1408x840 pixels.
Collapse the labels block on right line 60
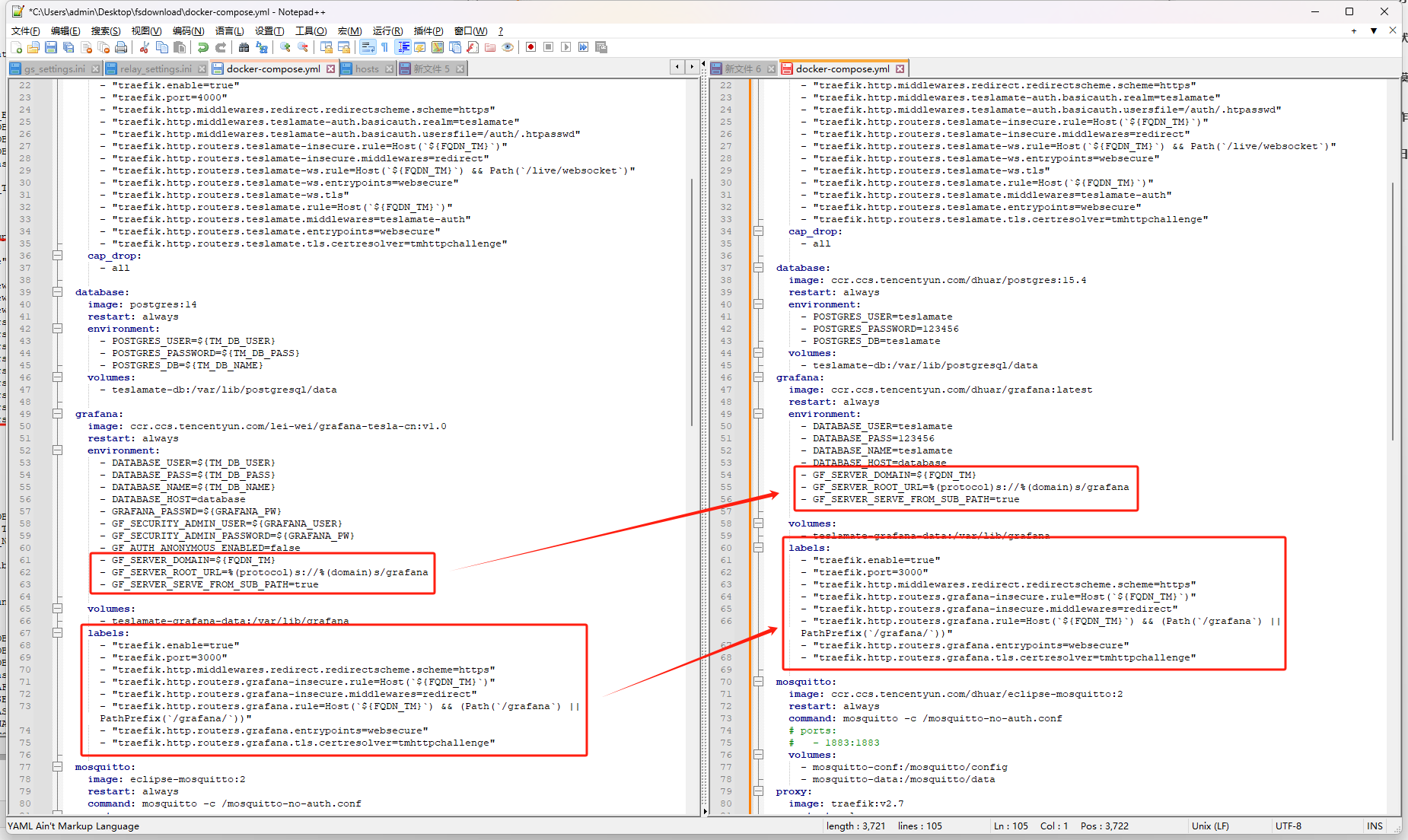click(759, 548)
